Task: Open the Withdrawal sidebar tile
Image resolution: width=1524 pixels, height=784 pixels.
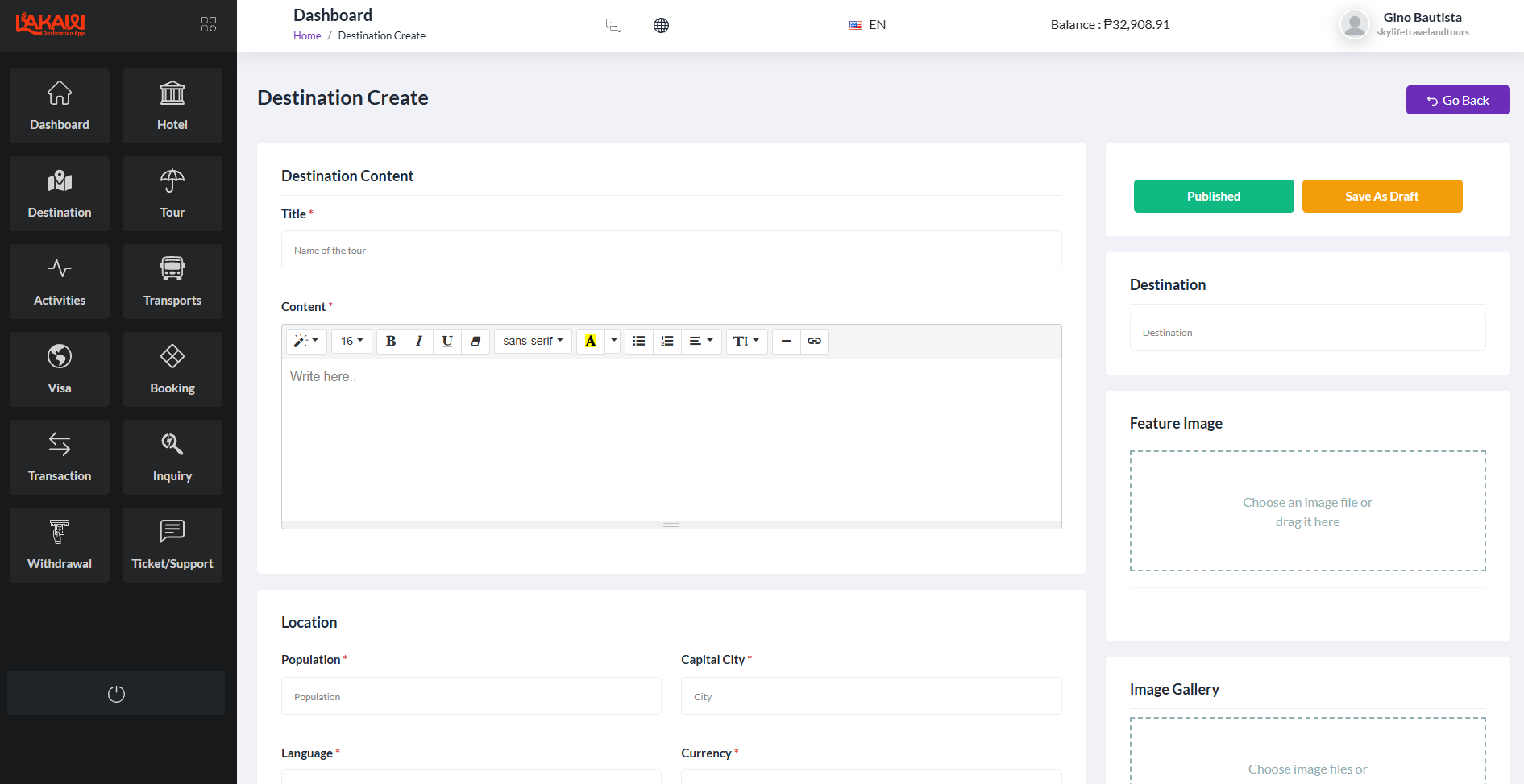Action: coord(60,545)
